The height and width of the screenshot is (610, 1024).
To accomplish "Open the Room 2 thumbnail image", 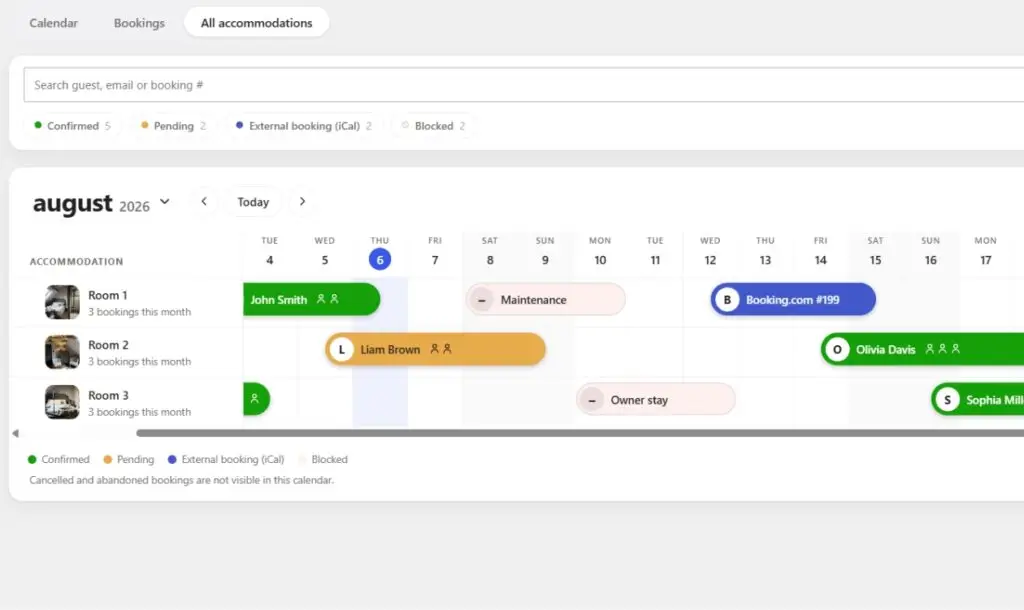I will (62, 352).
